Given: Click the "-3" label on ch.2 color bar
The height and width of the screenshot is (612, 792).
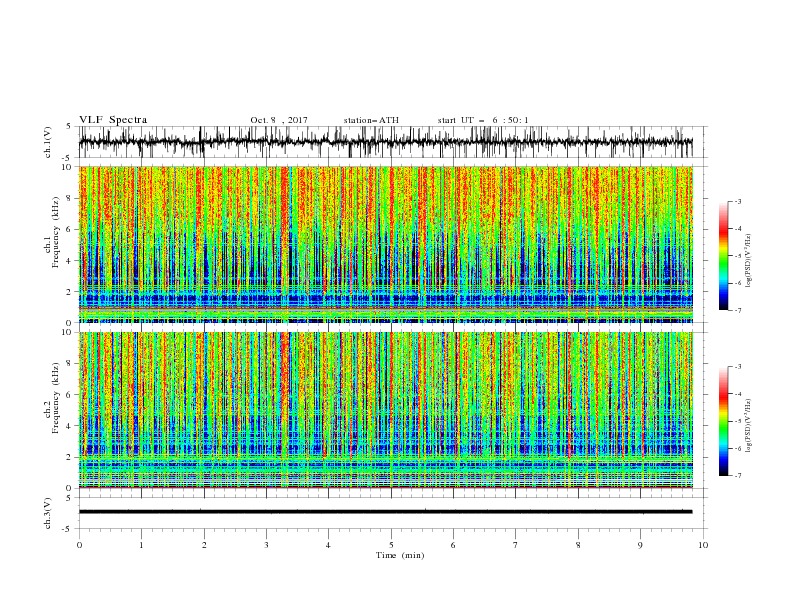Looking at the screenshot, I should [737, 367].
